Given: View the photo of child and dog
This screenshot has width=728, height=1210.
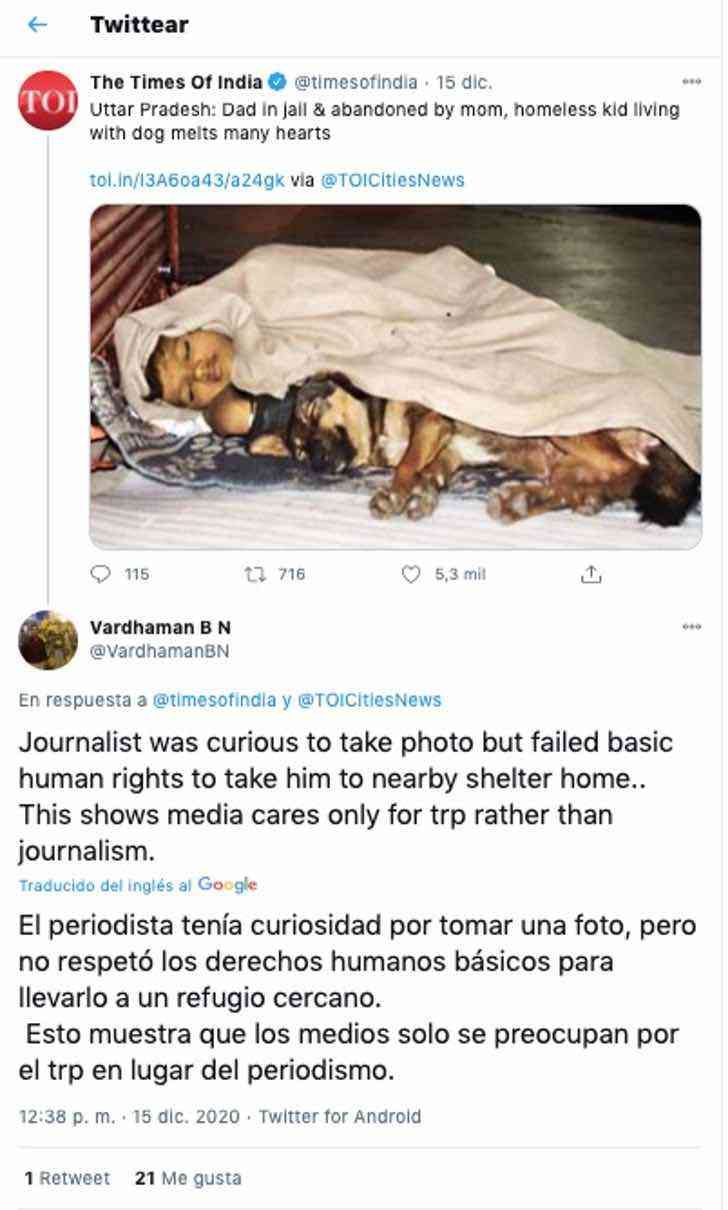Looking at the screenshot, I should [395, 377].
